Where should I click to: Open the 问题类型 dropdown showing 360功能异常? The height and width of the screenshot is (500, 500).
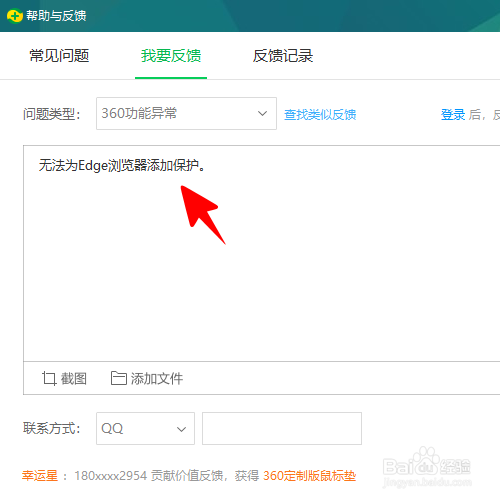(x=186, y=113)
